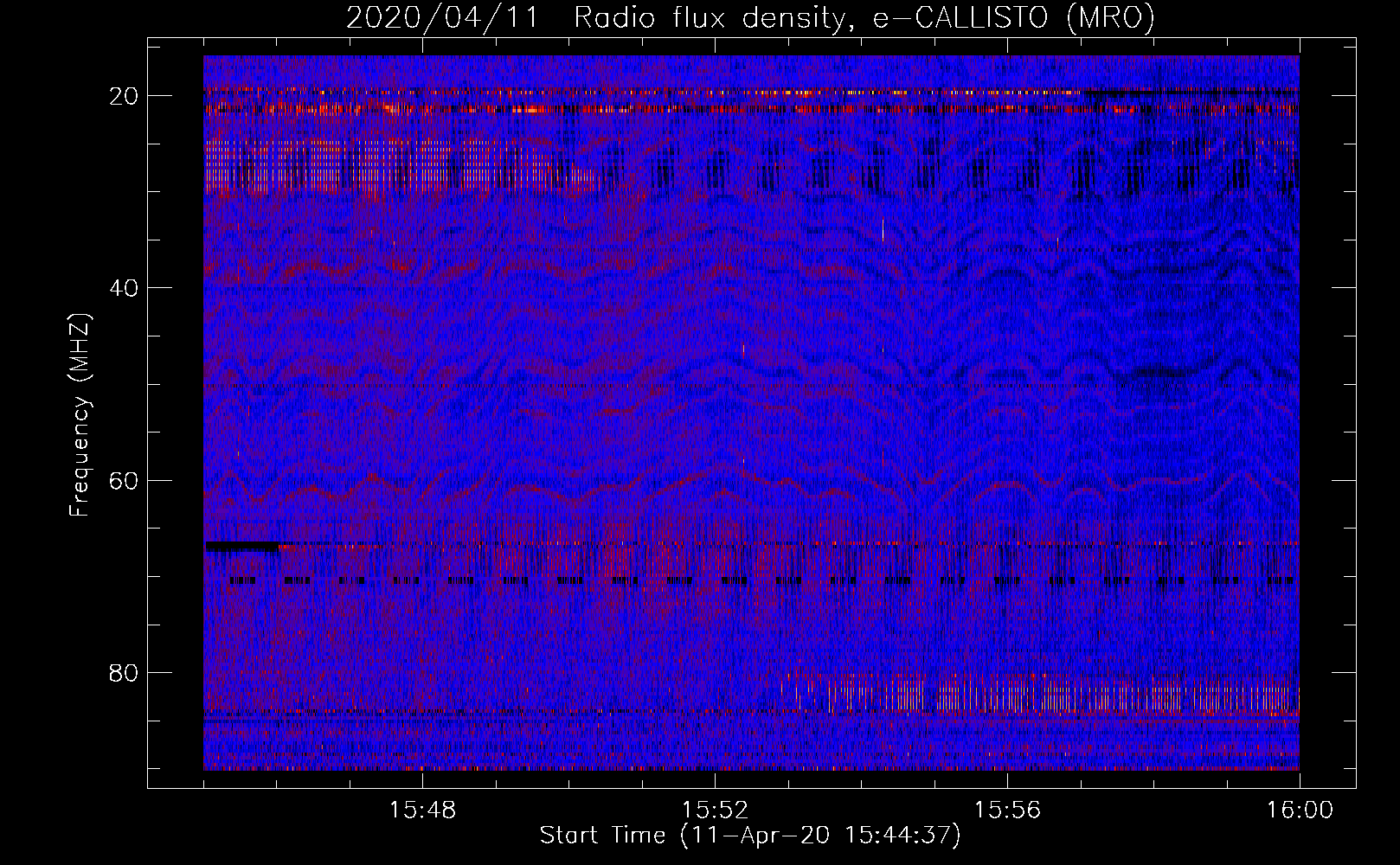Click the 40 MHz frequency tick label
This screenshot has height=865, width=1400.
coord(125,287)
